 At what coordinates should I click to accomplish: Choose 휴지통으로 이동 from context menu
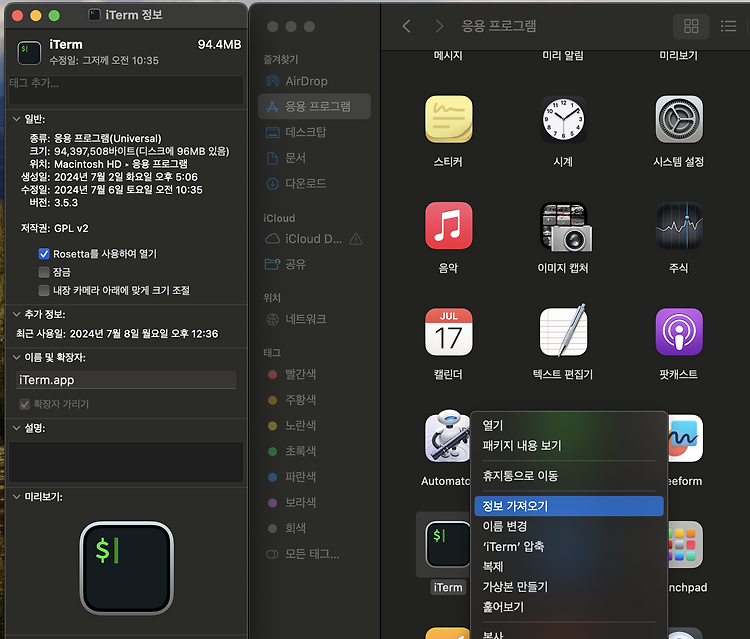[x=569, y=475]
